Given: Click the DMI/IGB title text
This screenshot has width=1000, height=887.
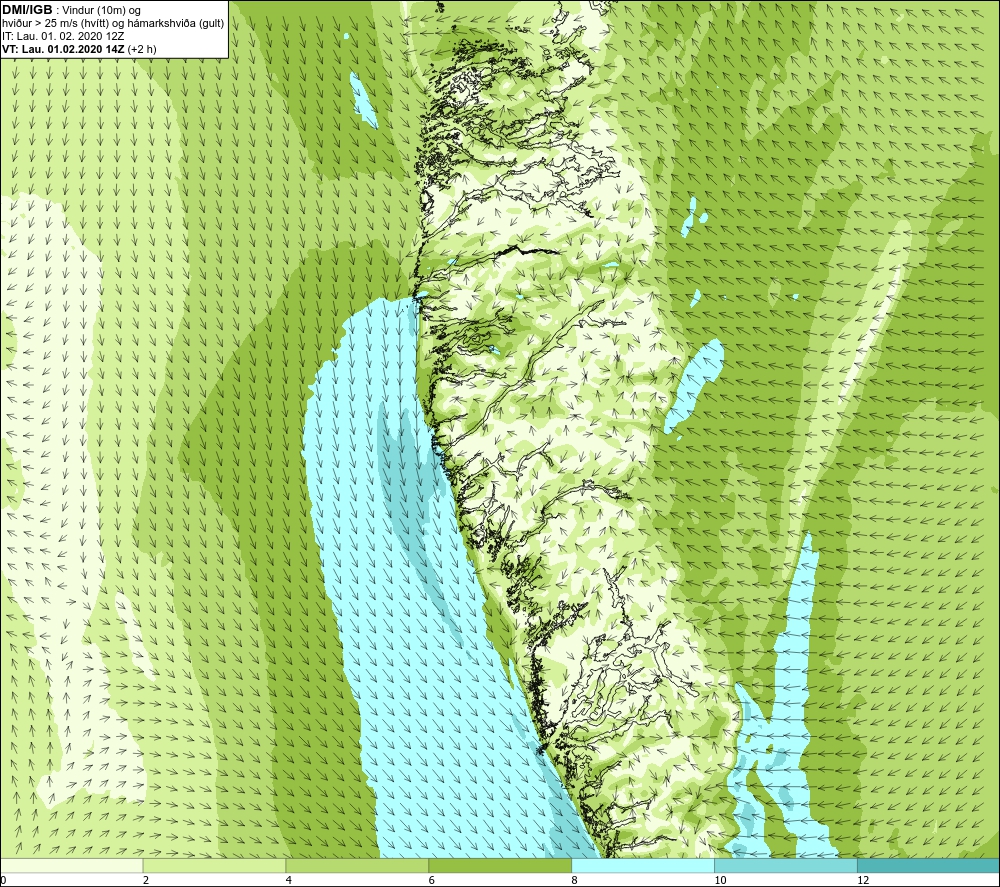Looking at the screenshot, I should coord(27,10).
